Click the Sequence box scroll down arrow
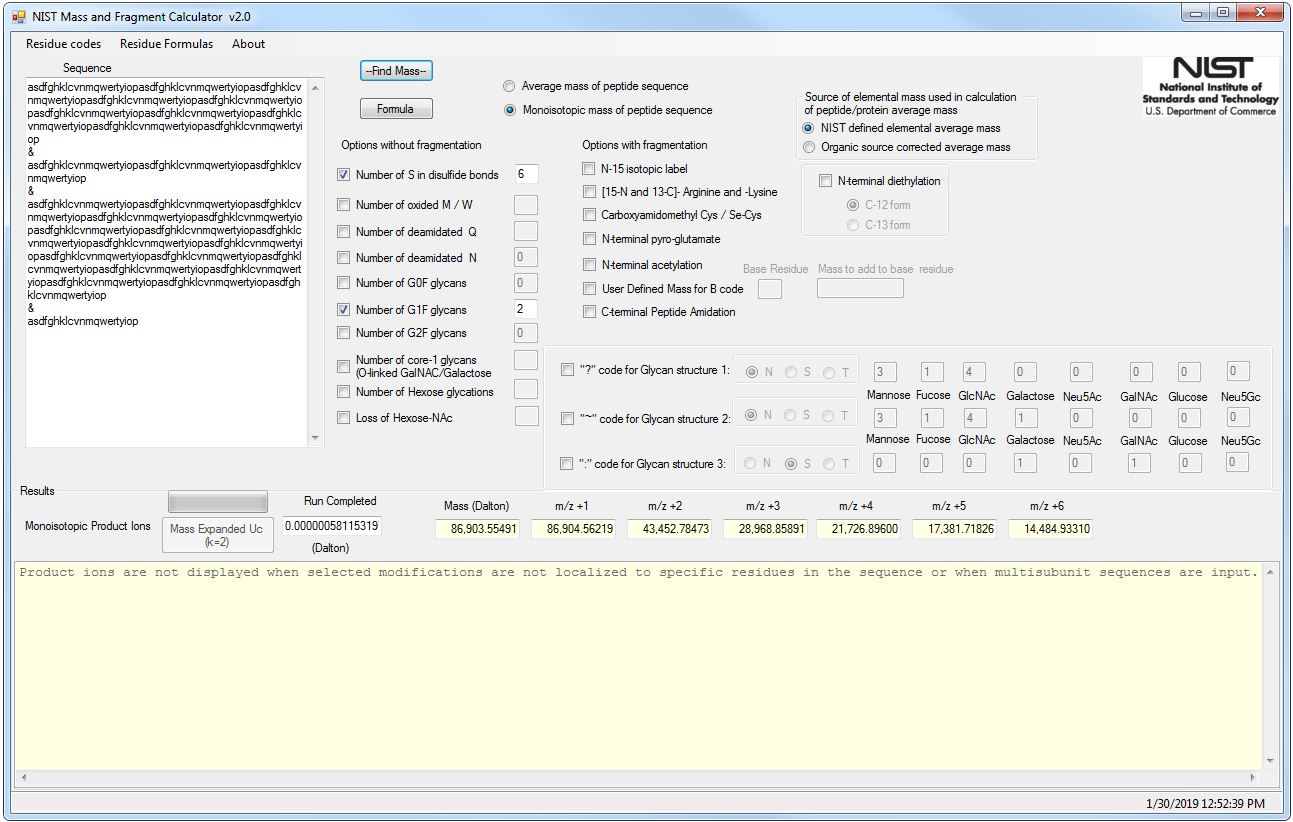Viewport: 1293px width, 822px height. [317, 438]
